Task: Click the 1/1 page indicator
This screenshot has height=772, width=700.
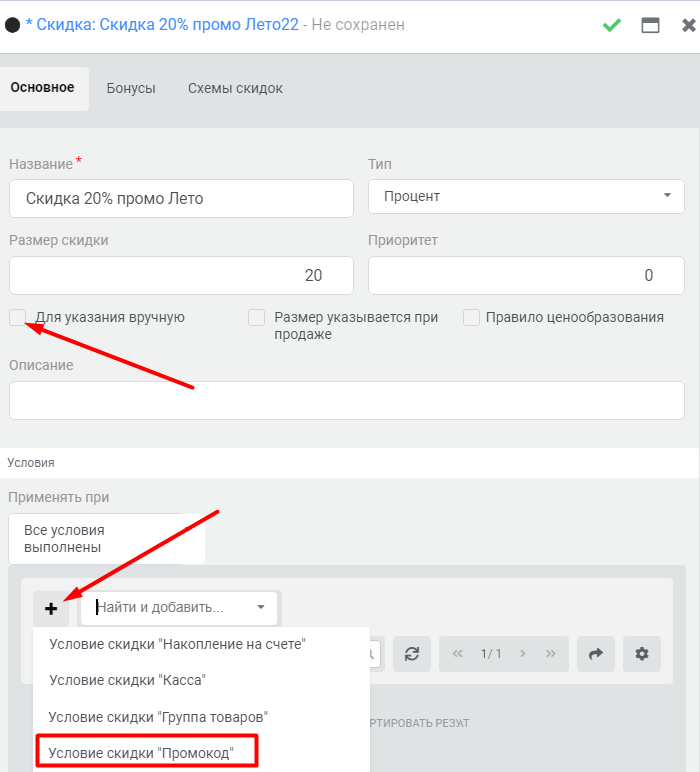Action: [491, 654]
